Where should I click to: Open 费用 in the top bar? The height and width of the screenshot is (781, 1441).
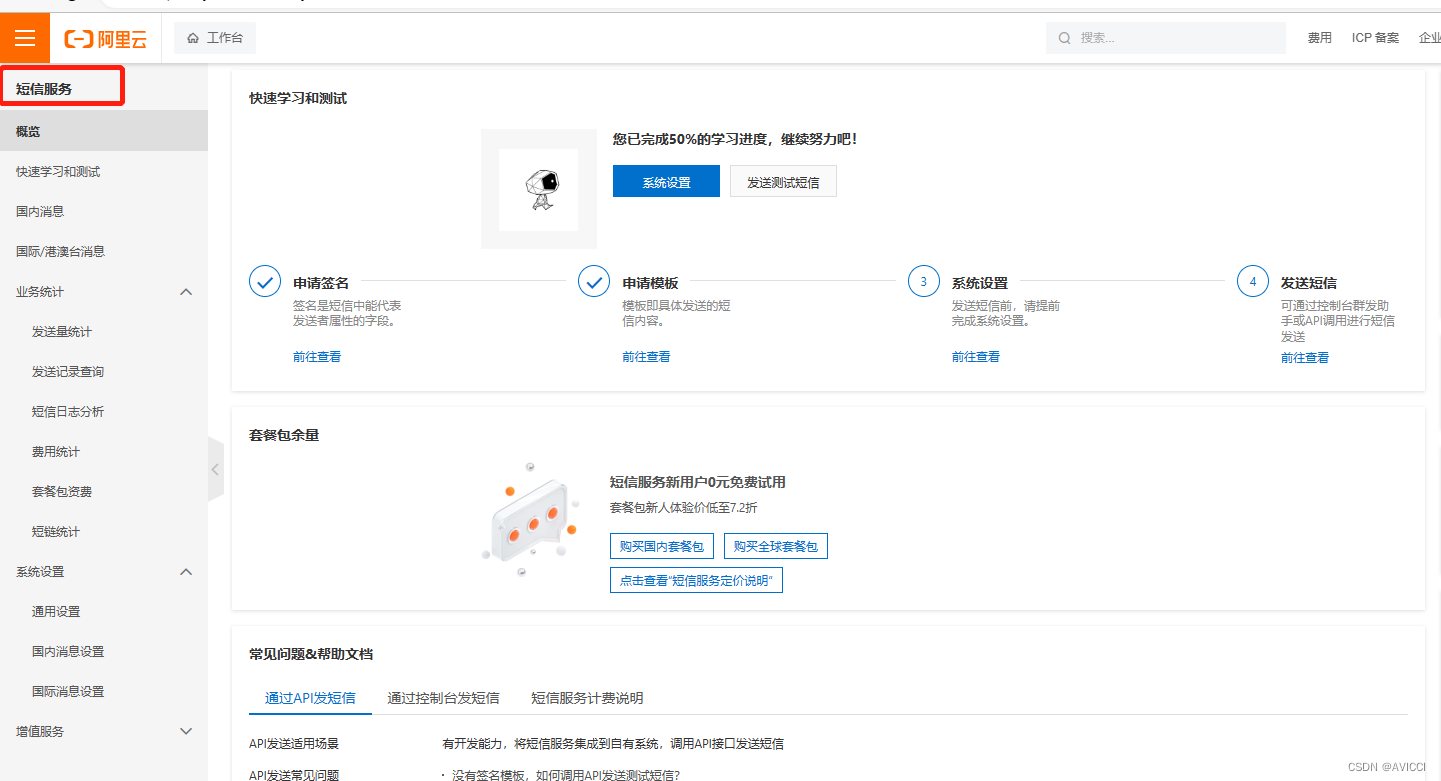1320,38
